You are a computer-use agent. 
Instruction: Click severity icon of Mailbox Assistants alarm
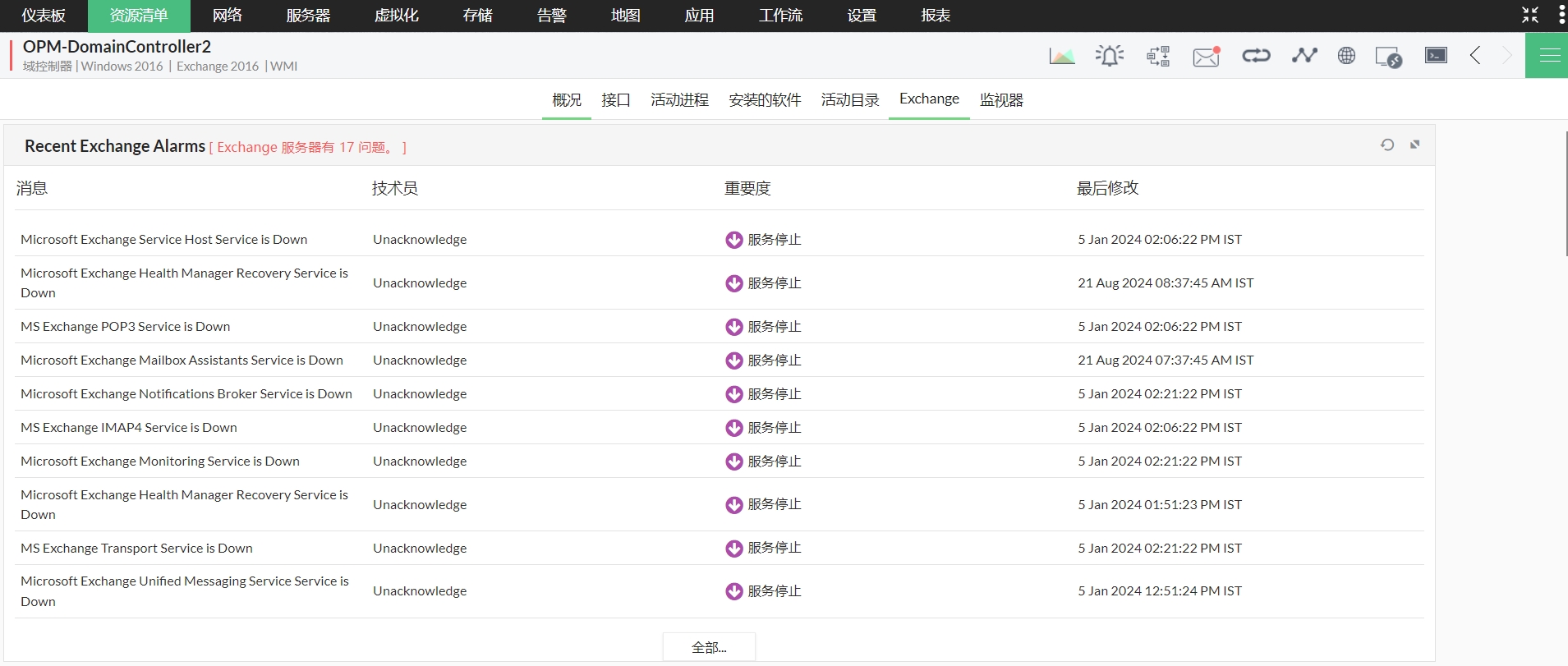[734, 361]
